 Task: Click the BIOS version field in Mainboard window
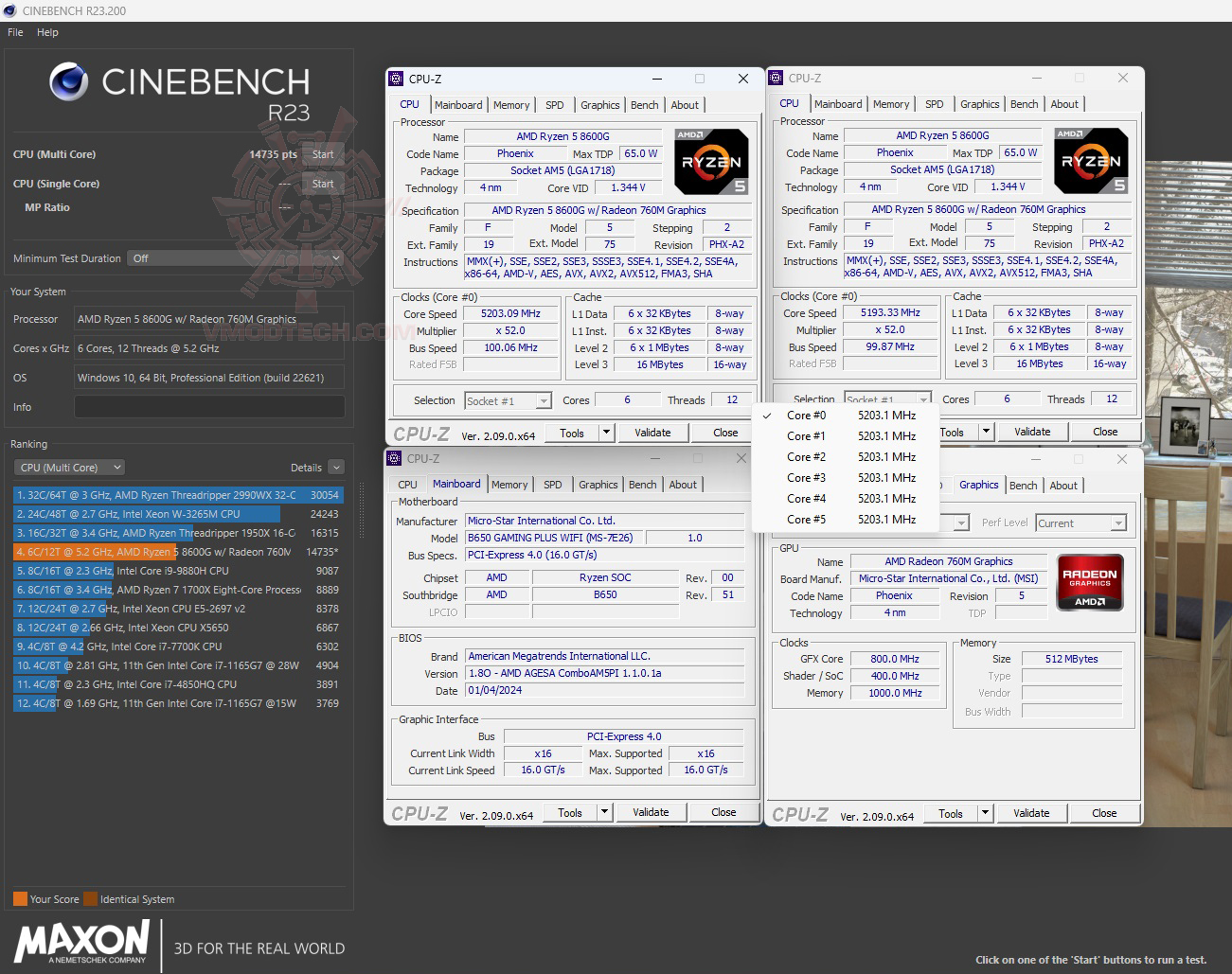pos(605,674)
